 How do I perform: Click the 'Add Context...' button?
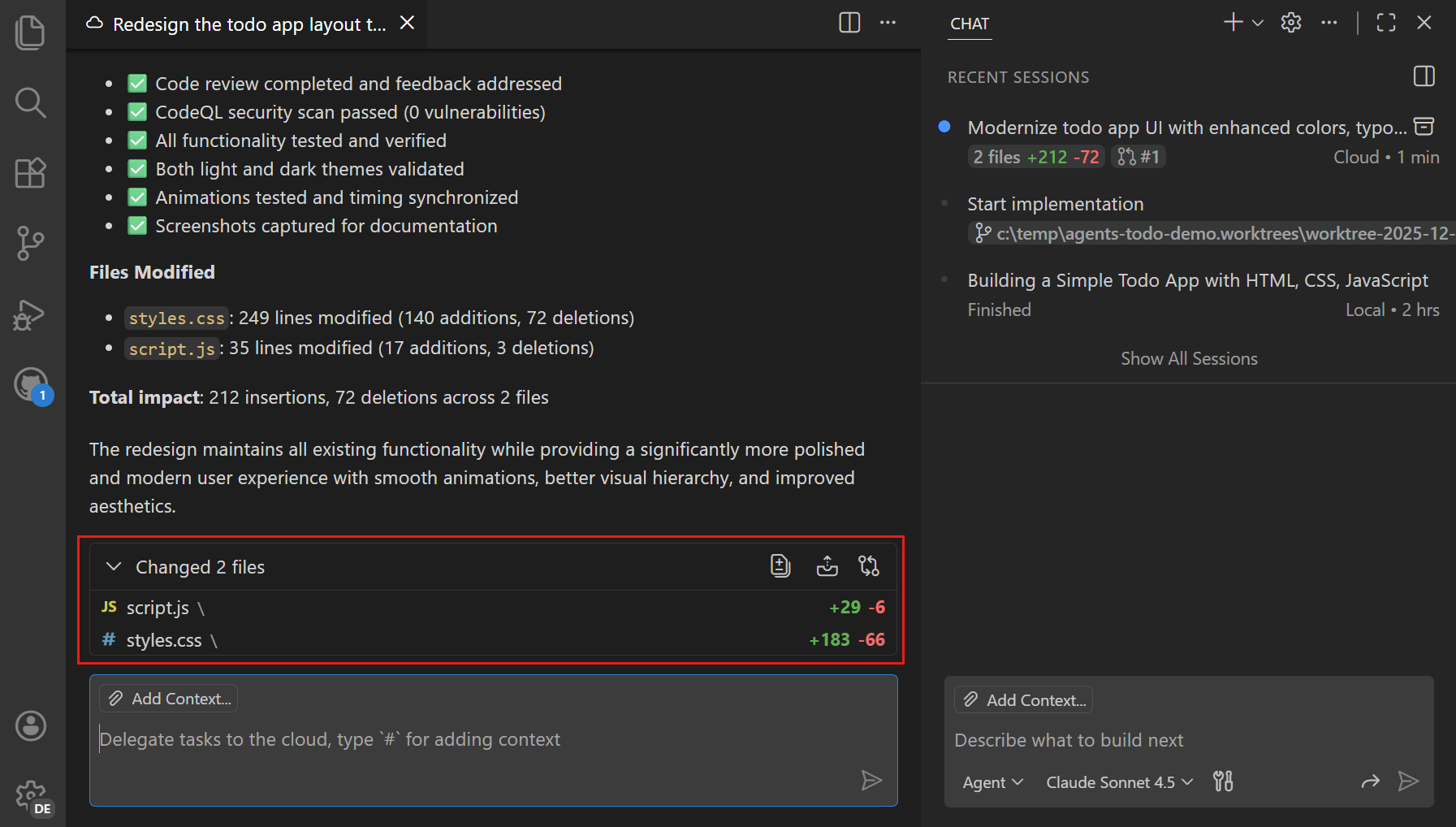tap(1023, 699)
